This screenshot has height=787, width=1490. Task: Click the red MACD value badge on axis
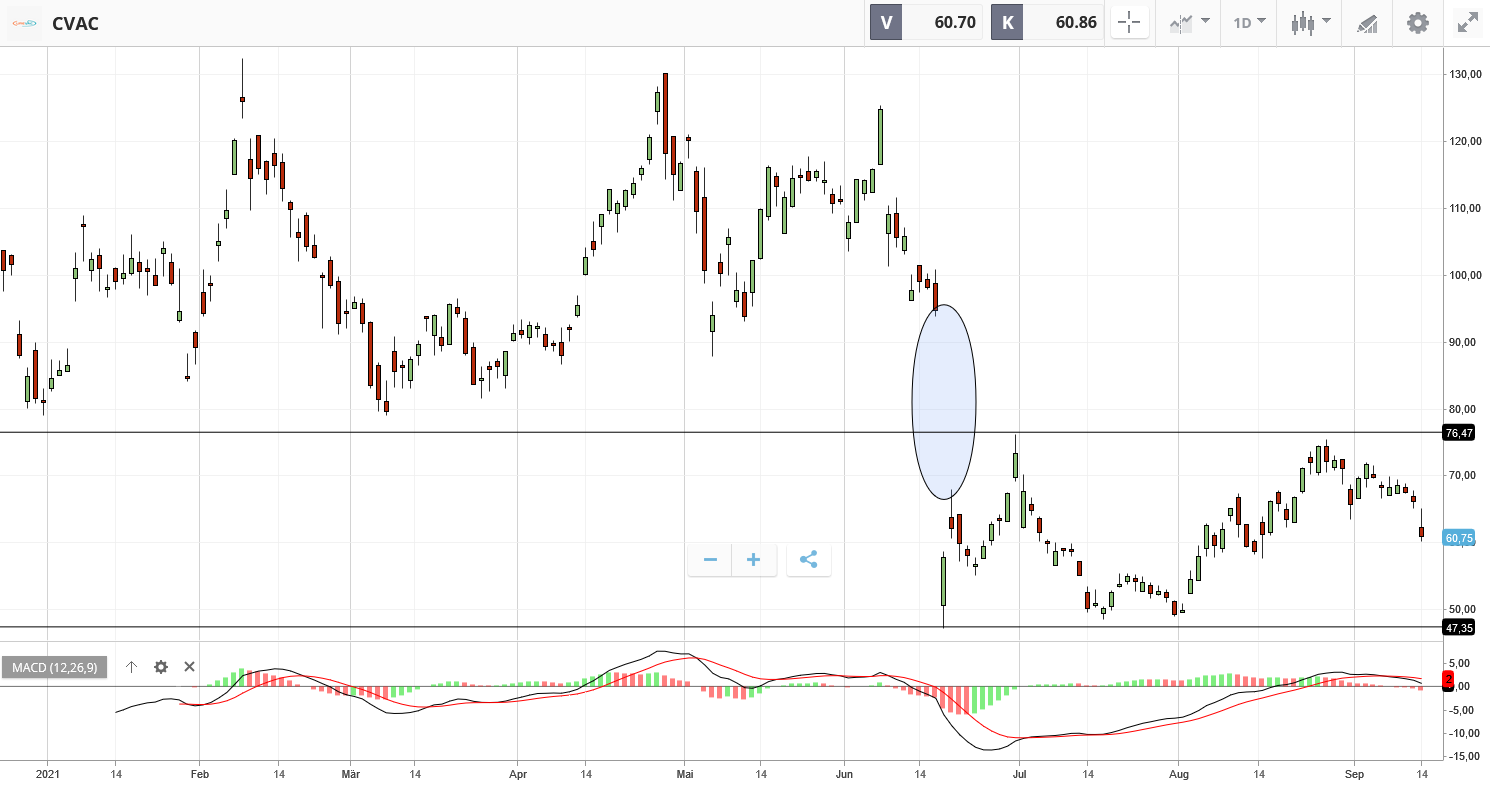coord(1448,680)
